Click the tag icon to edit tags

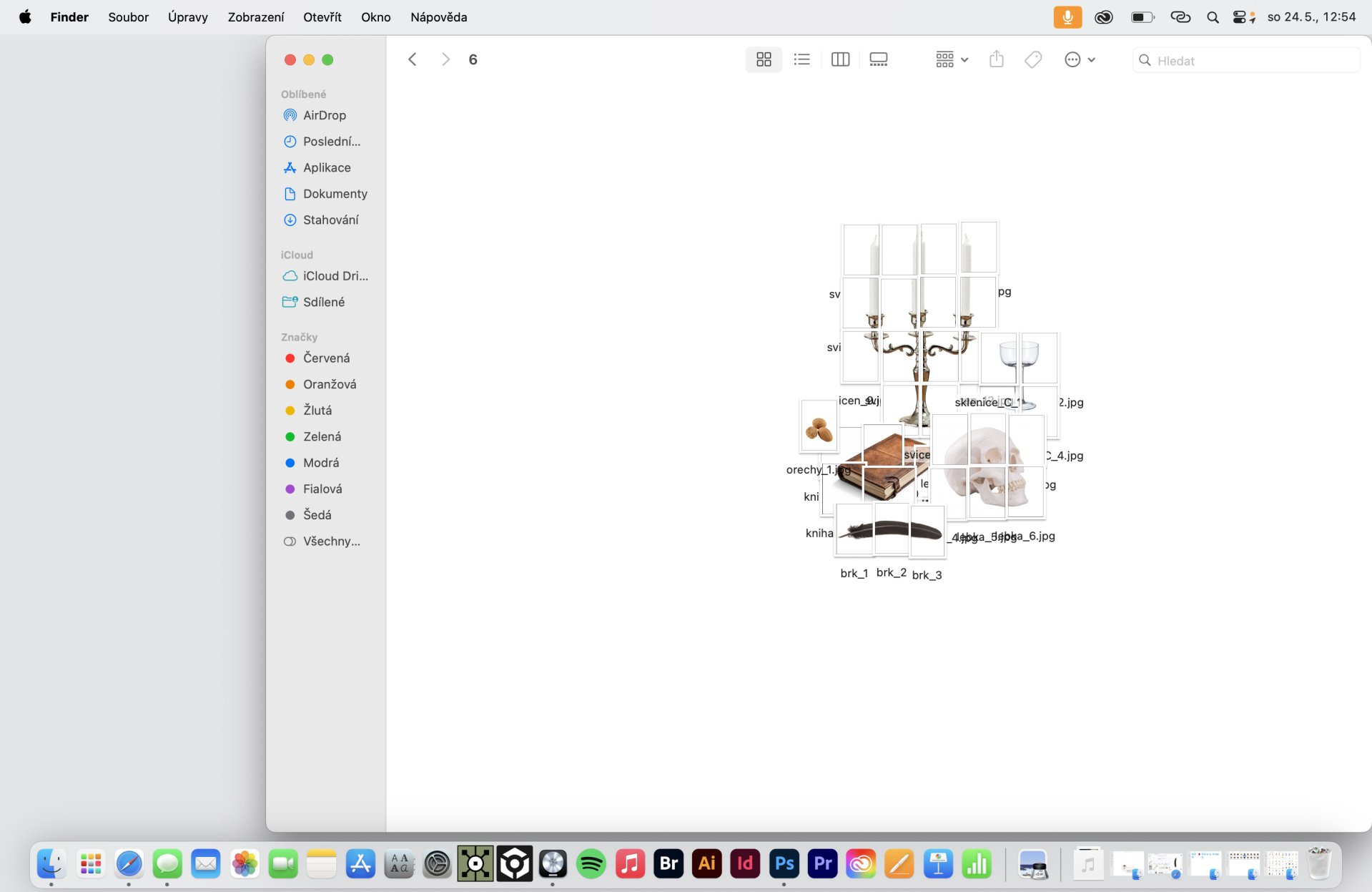coord(1033,59)
